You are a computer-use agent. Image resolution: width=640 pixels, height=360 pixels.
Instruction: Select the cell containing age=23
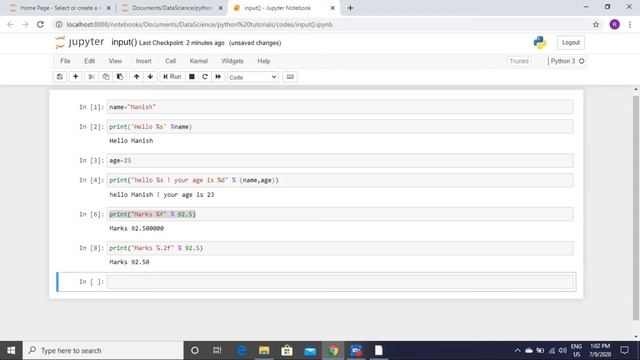pos(340,160)
